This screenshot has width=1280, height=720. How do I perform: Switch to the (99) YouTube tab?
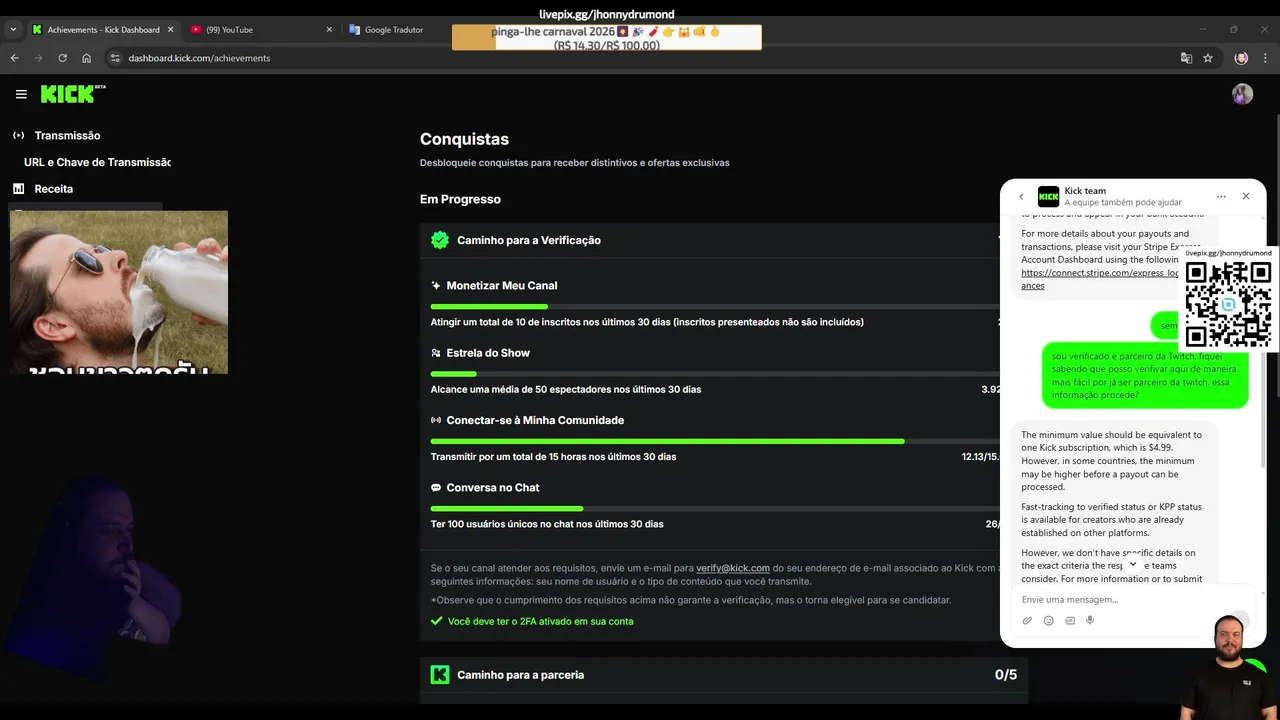[262, 30]
